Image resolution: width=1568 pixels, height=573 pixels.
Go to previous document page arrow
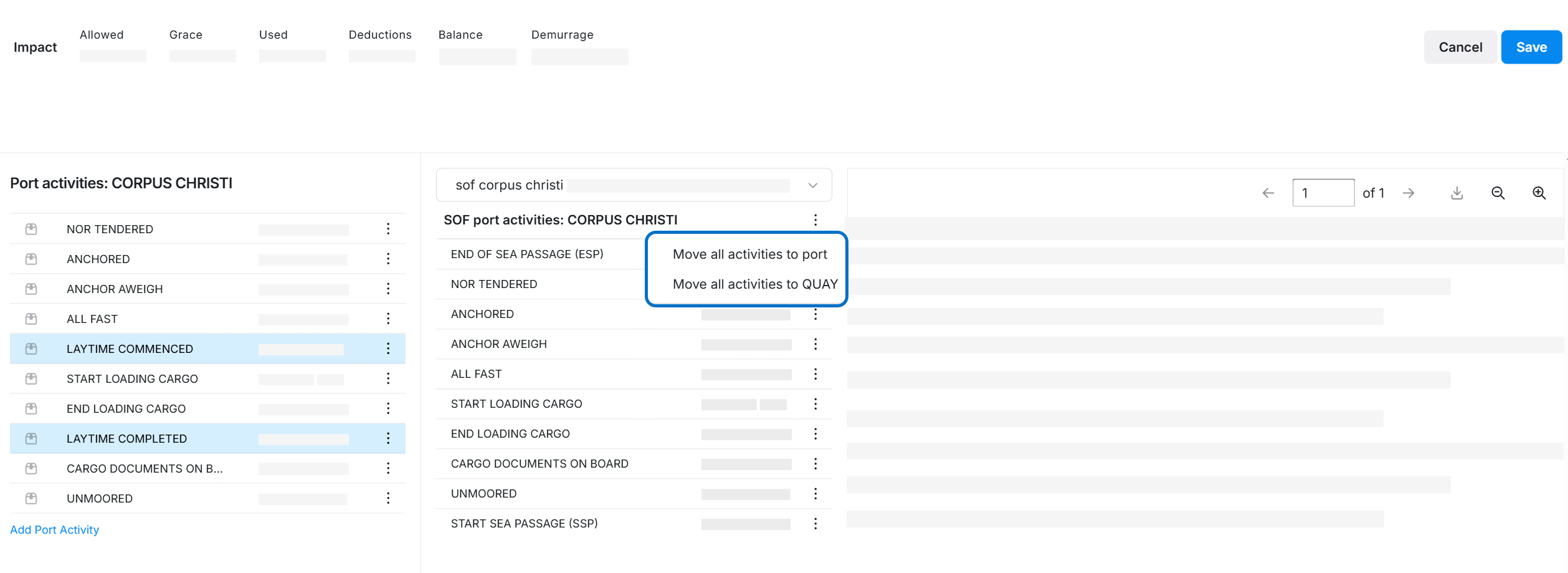(x=1268, y=193)
